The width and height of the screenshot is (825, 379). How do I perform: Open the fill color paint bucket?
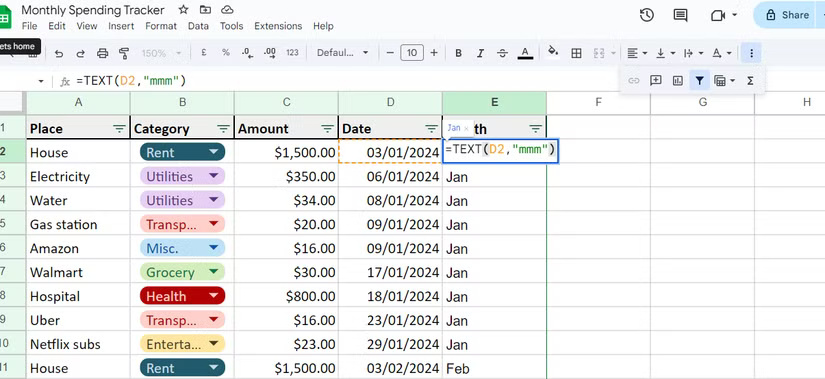click(x=552, y=52)
